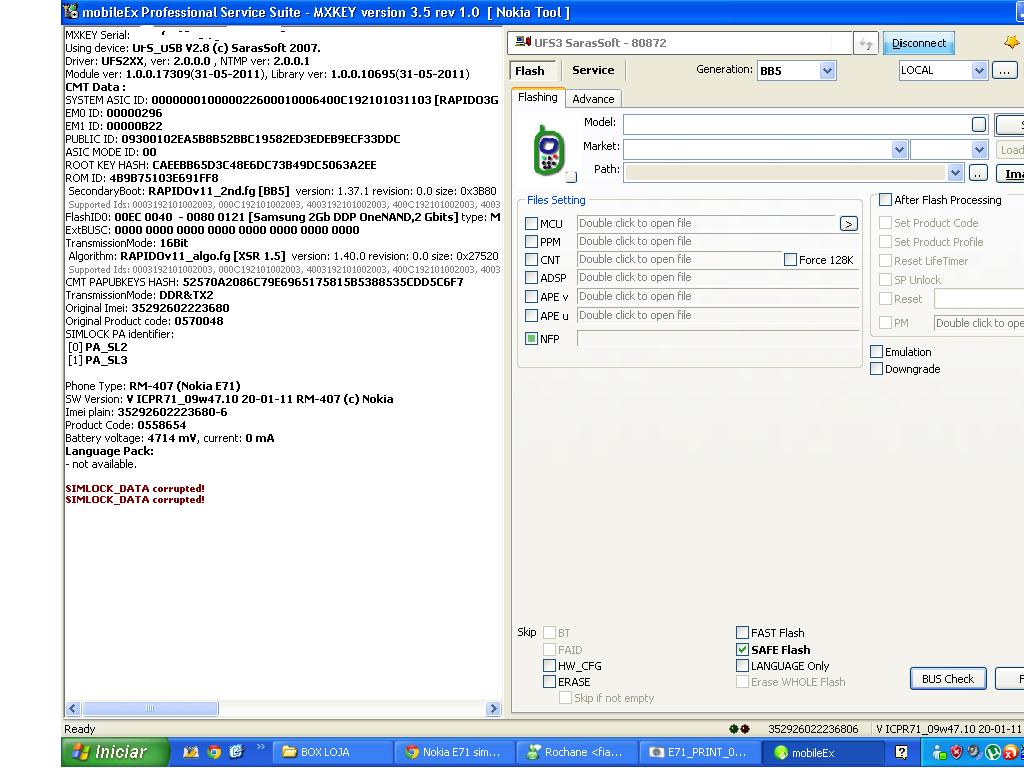Viewport: 1024px width, 768px height.
Task: Click the log scroll right arrow
Action: point(494,709)
